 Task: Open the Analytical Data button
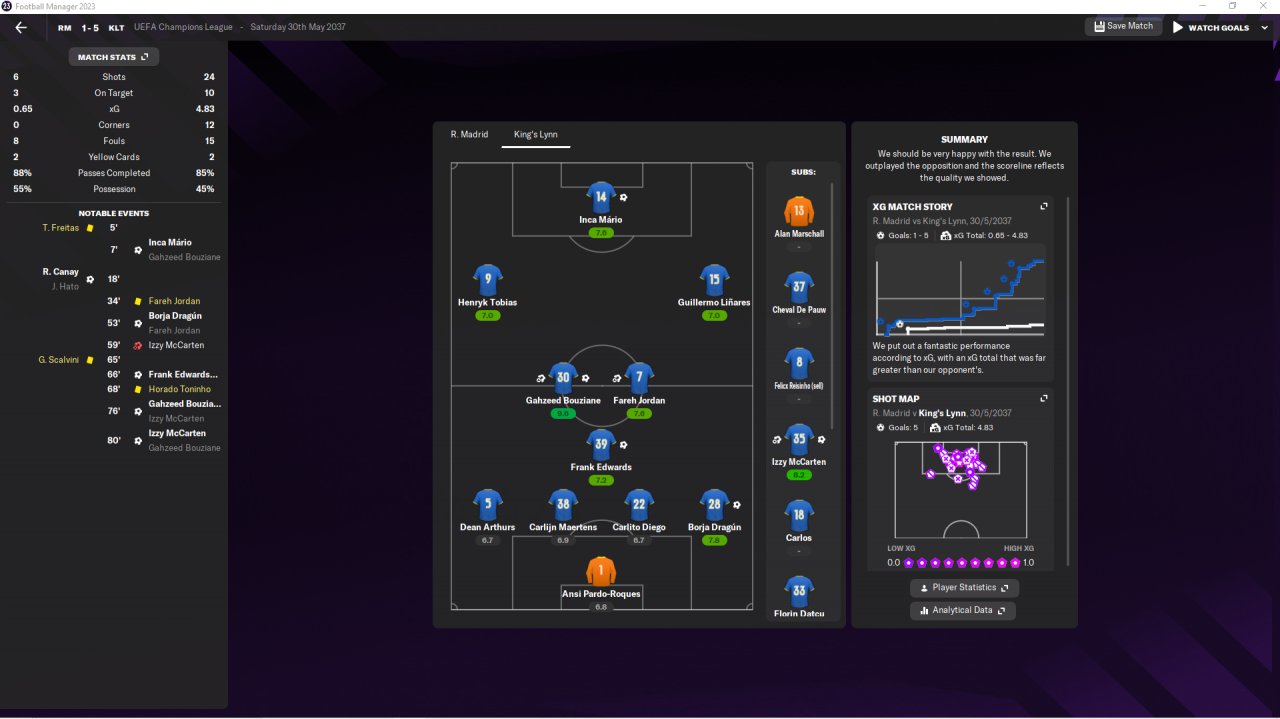[963, 610]
